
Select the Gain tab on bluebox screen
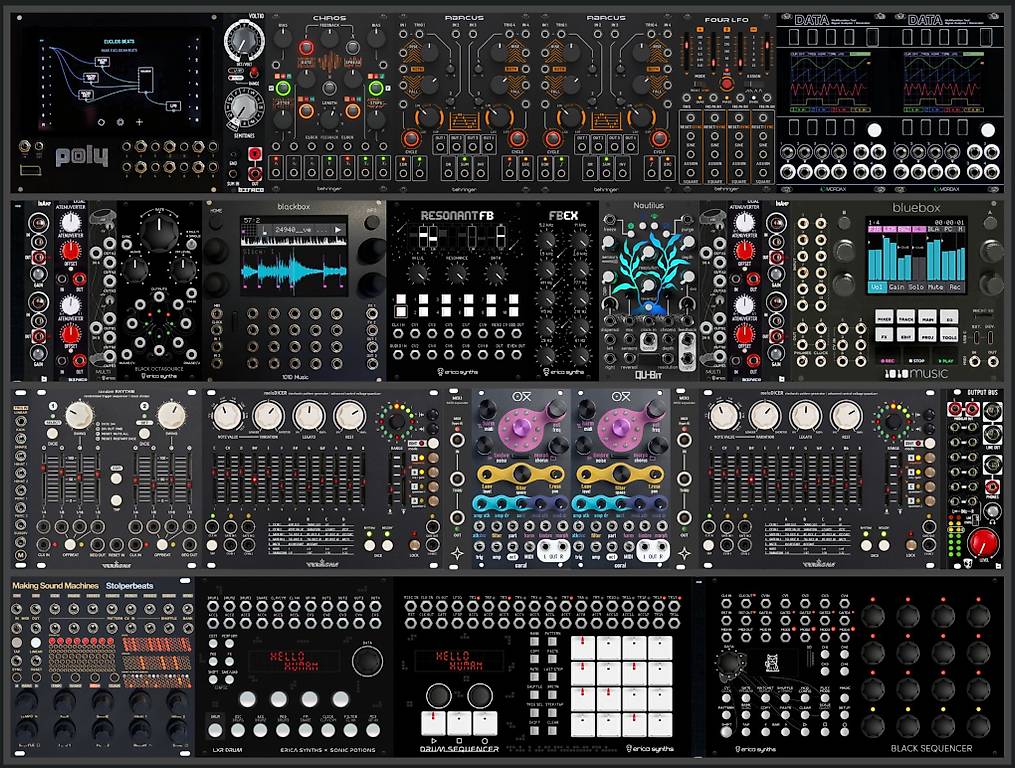(x=897, y=286)
